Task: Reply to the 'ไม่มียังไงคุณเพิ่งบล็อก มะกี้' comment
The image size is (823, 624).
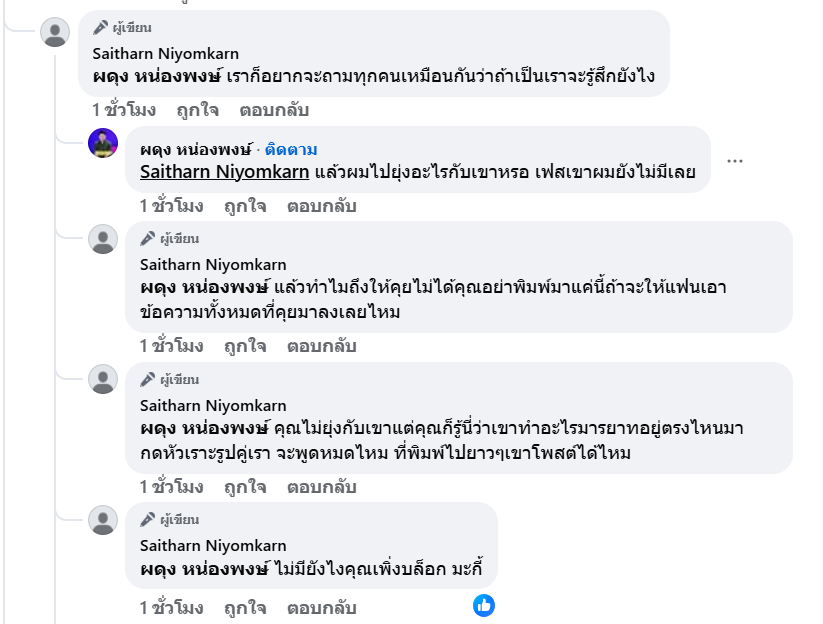Action: coord(321,607)
